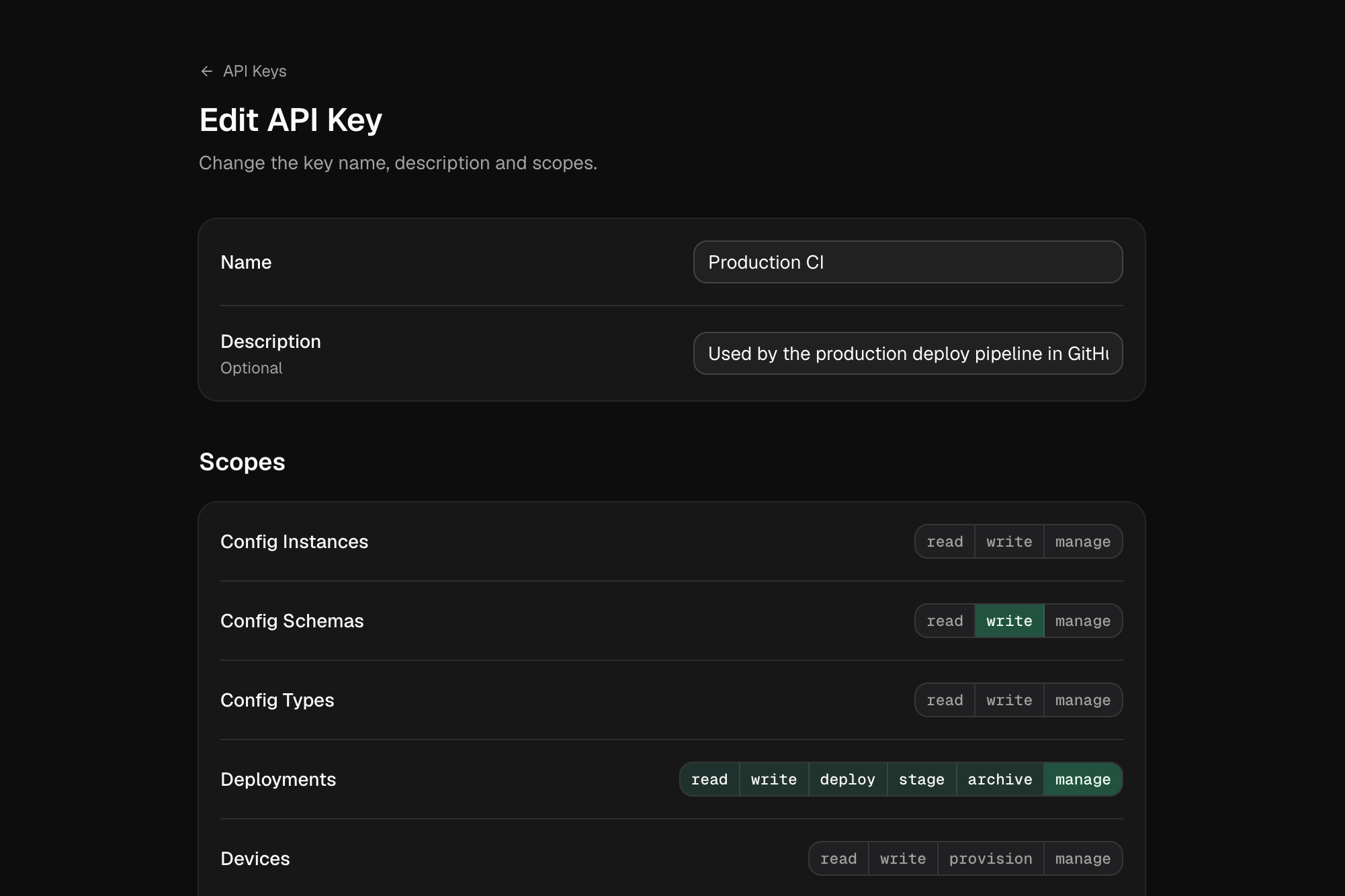Click the back arrow icon beside API Keys
The image size is (1345, 896).
click(x=207, y=71)
